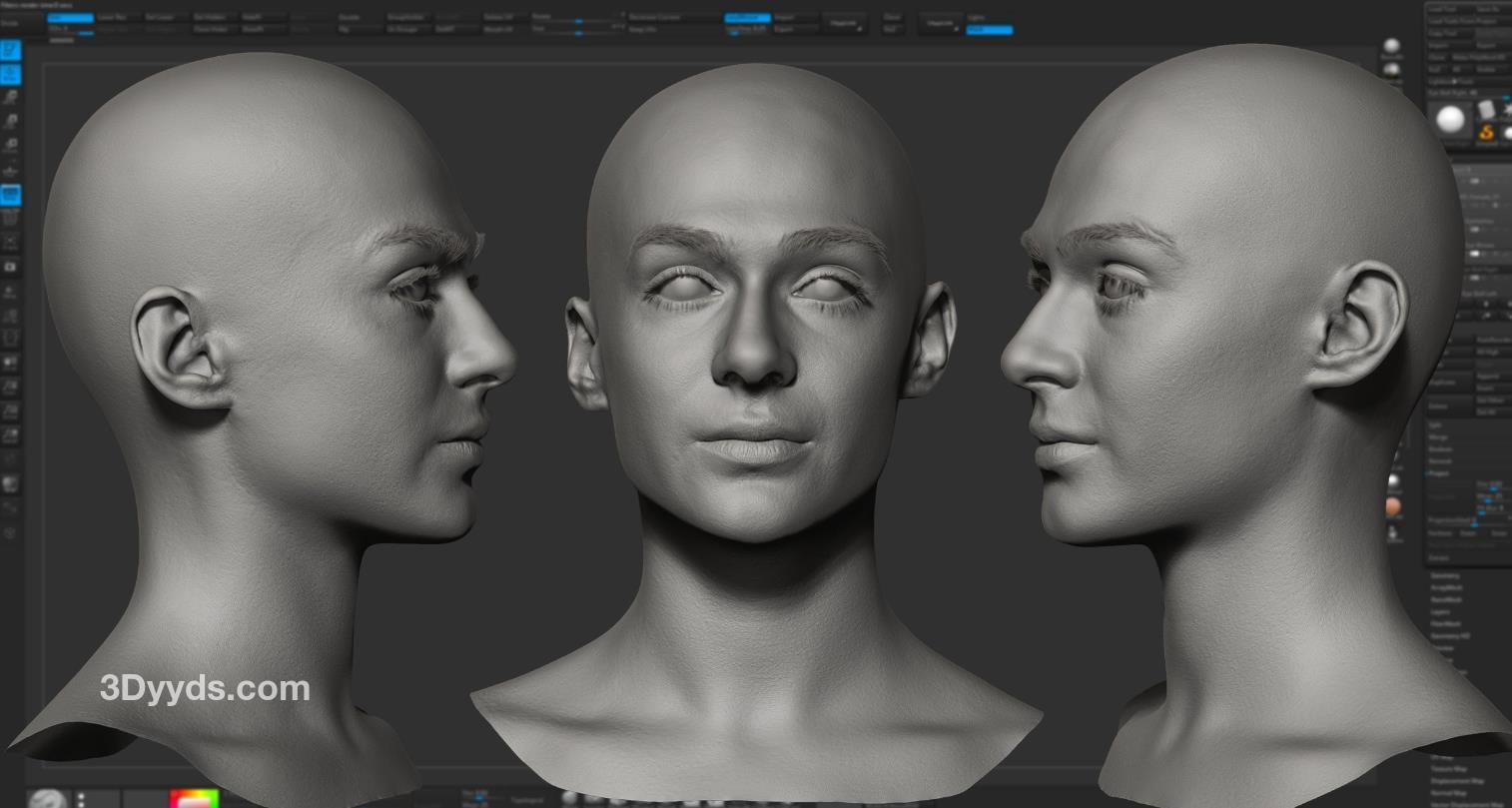Open the color picker swatch at bottom
This screenshot has height=808, width=1512.
tap(194, 798)
